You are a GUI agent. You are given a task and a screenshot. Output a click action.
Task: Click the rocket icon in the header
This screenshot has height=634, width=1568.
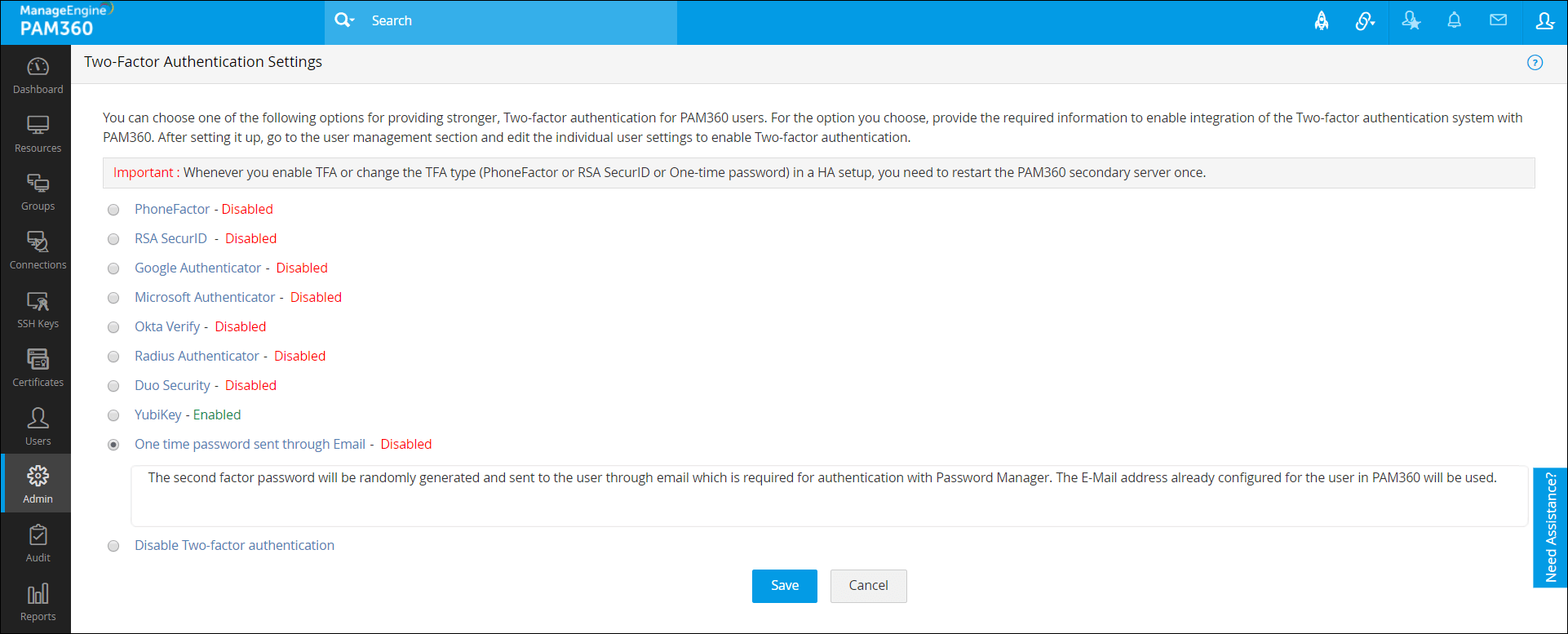tap(1321, 21)
